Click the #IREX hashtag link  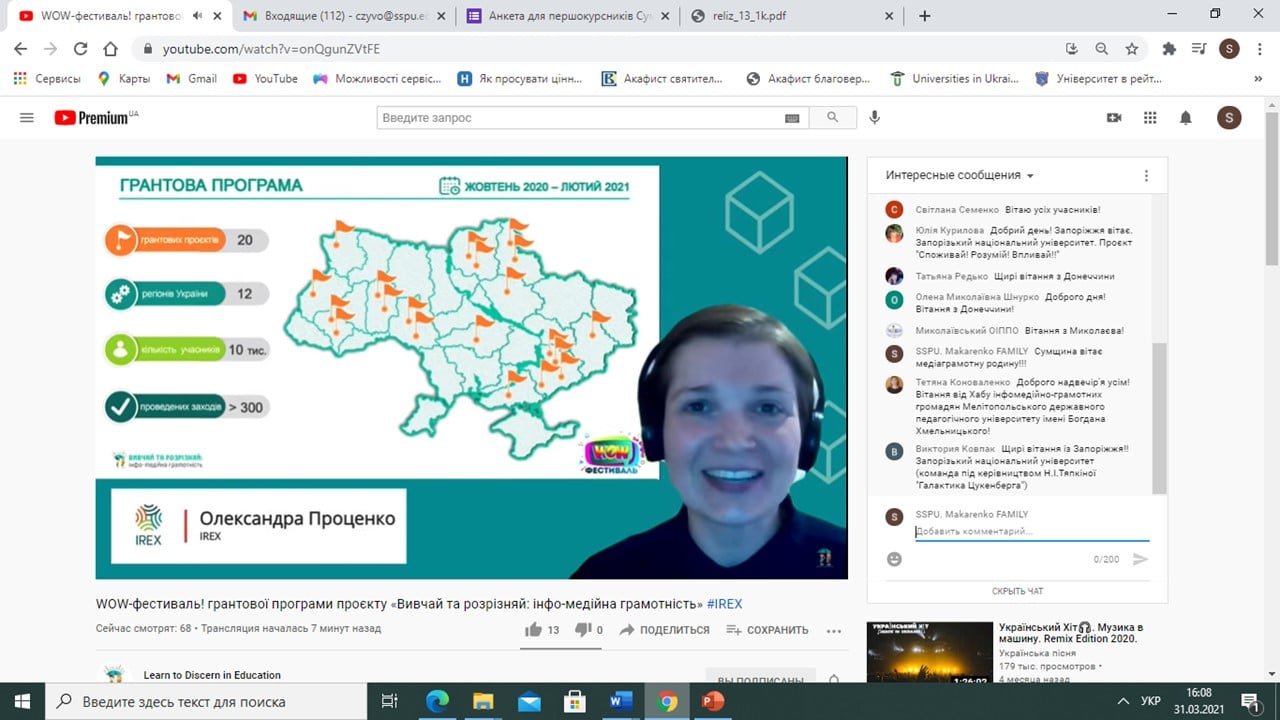724,604
